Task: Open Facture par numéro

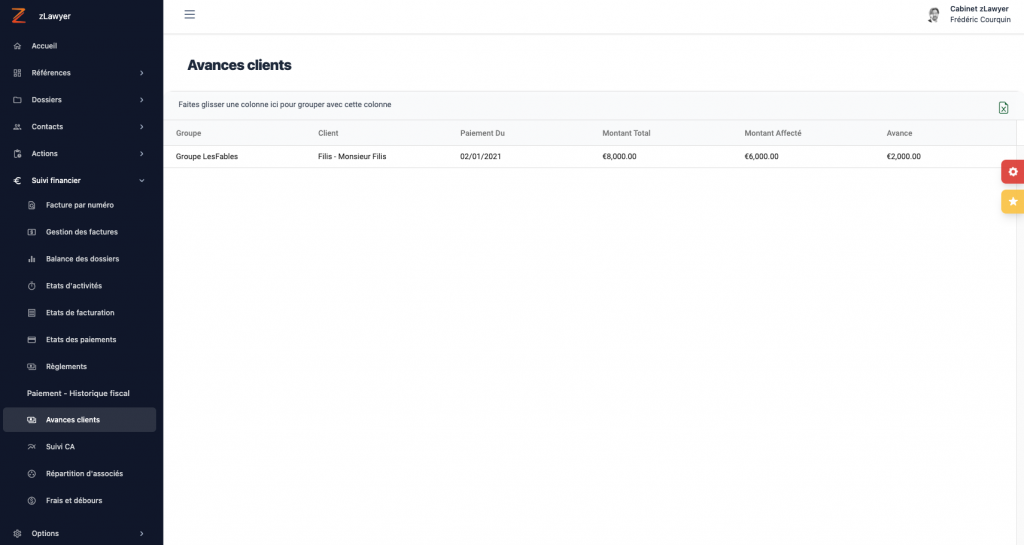Action: point(79,205)
